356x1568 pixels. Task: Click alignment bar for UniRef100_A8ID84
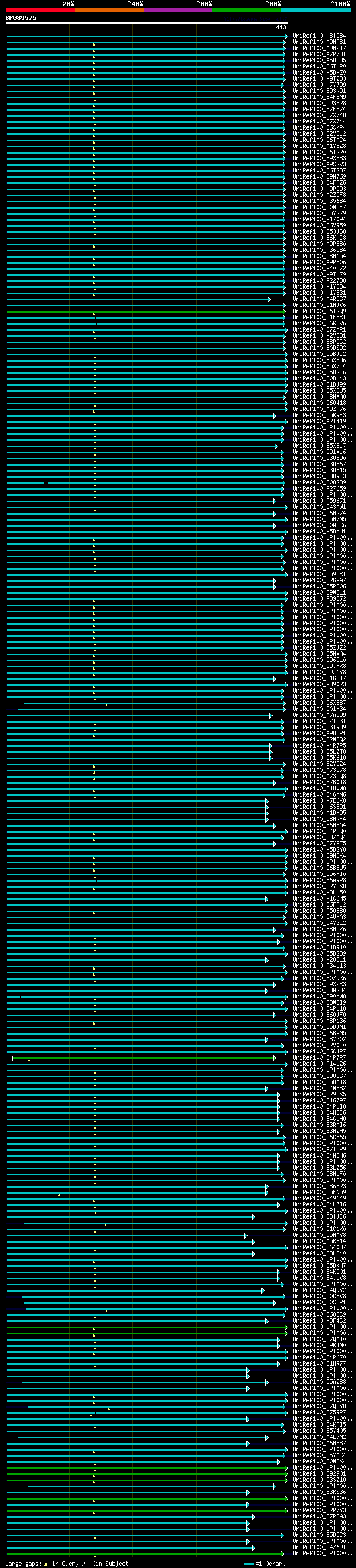tap(147, 36)
